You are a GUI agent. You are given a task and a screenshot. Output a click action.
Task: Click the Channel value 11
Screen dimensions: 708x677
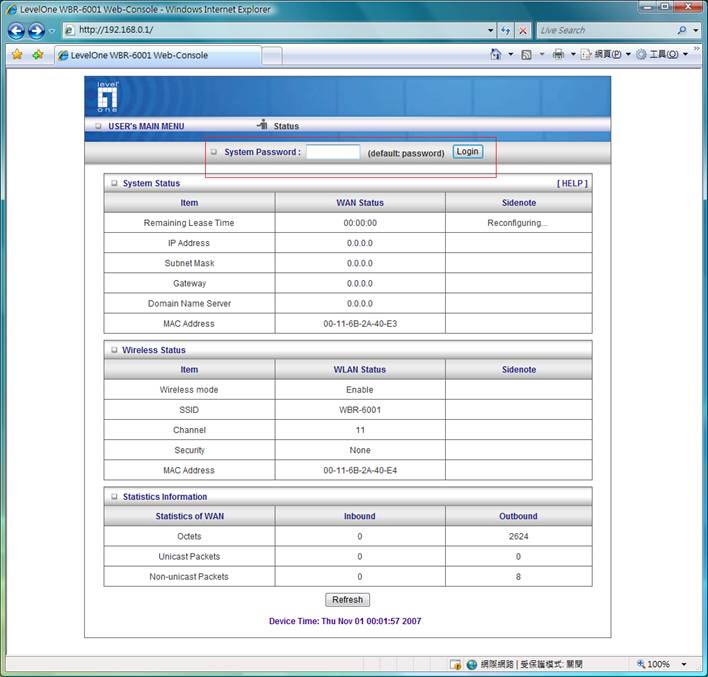coord(360,430)
